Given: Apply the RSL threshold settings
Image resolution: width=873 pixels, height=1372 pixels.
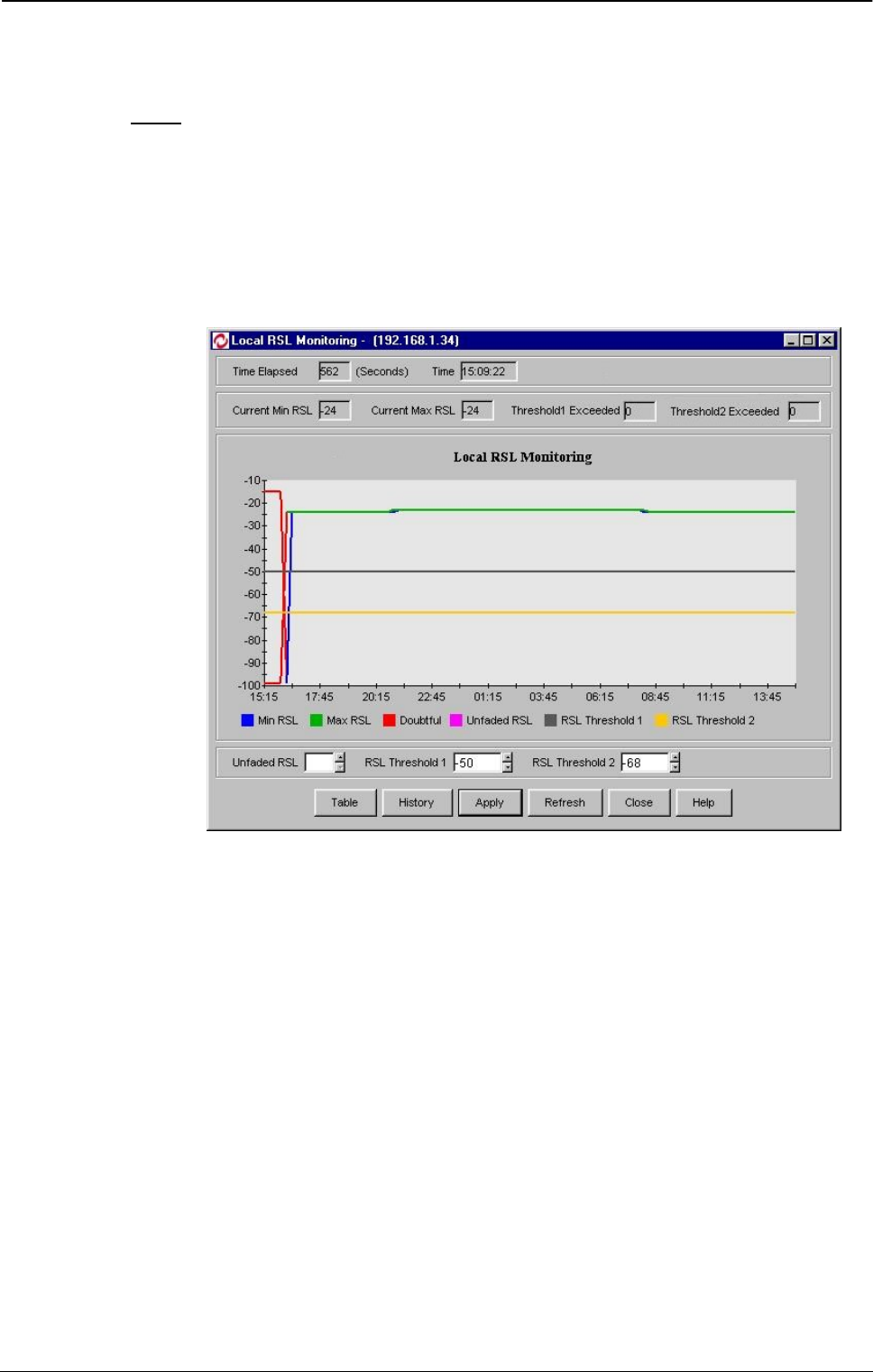Looking at the screenshot, I should (x=490, y=802).
